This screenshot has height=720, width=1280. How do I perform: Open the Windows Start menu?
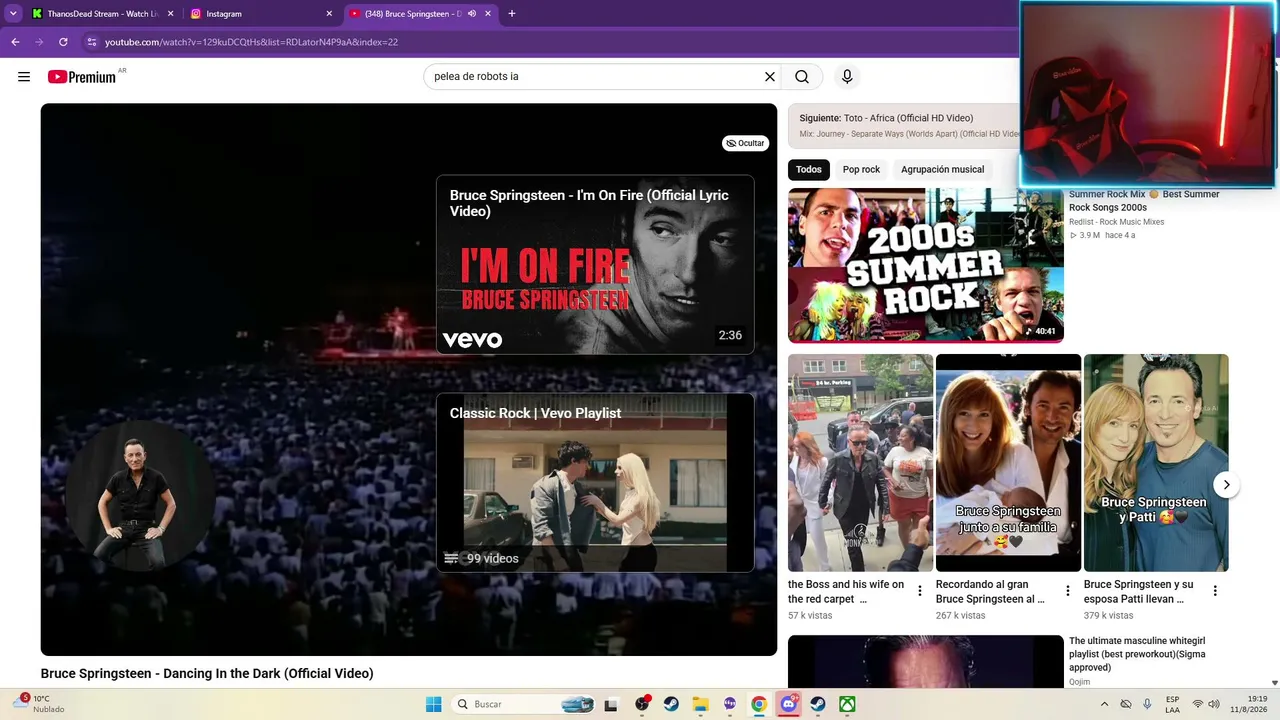pos(434,704)
